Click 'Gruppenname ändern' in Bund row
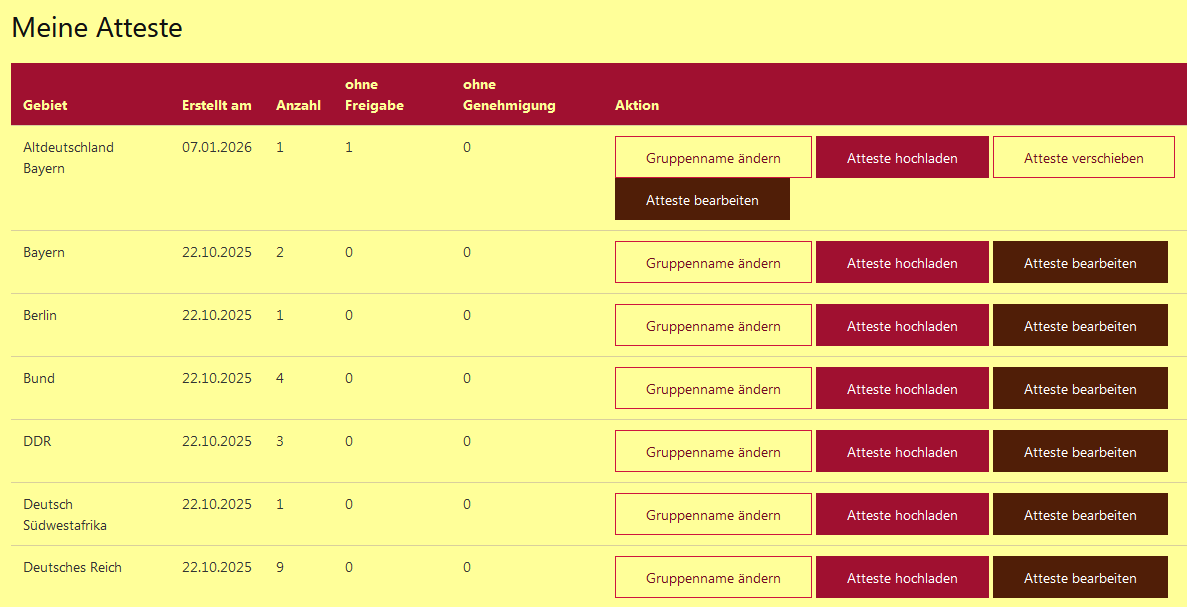Viewport: 1187px width, 607px height. 713,389
